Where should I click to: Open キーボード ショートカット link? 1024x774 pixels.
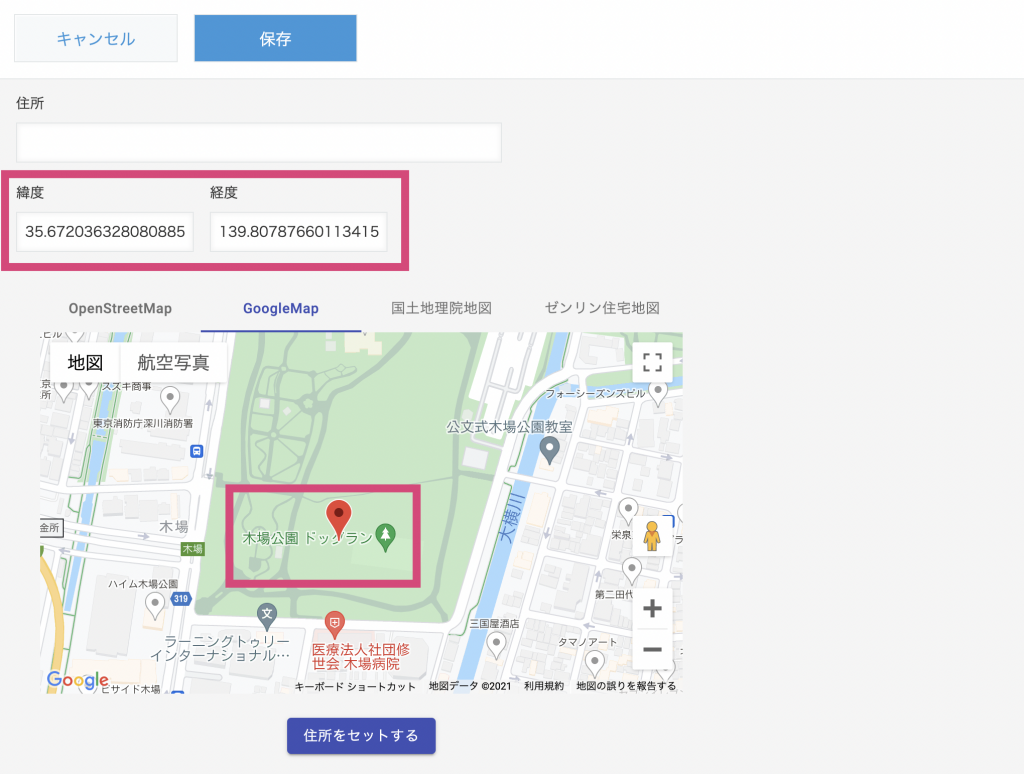pos(355,686)
